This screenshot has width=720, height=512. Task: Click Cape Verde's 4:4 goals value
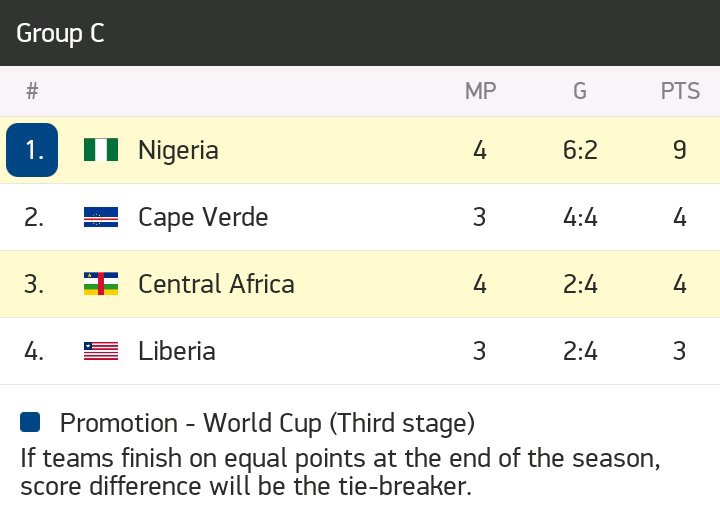pyautogui.click(x=580, y=217)
